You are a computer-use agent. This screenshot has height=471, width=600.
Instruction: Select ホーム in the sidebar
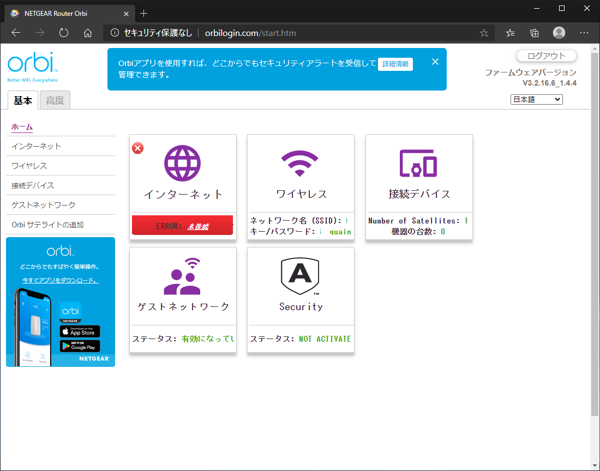[22, 127]
